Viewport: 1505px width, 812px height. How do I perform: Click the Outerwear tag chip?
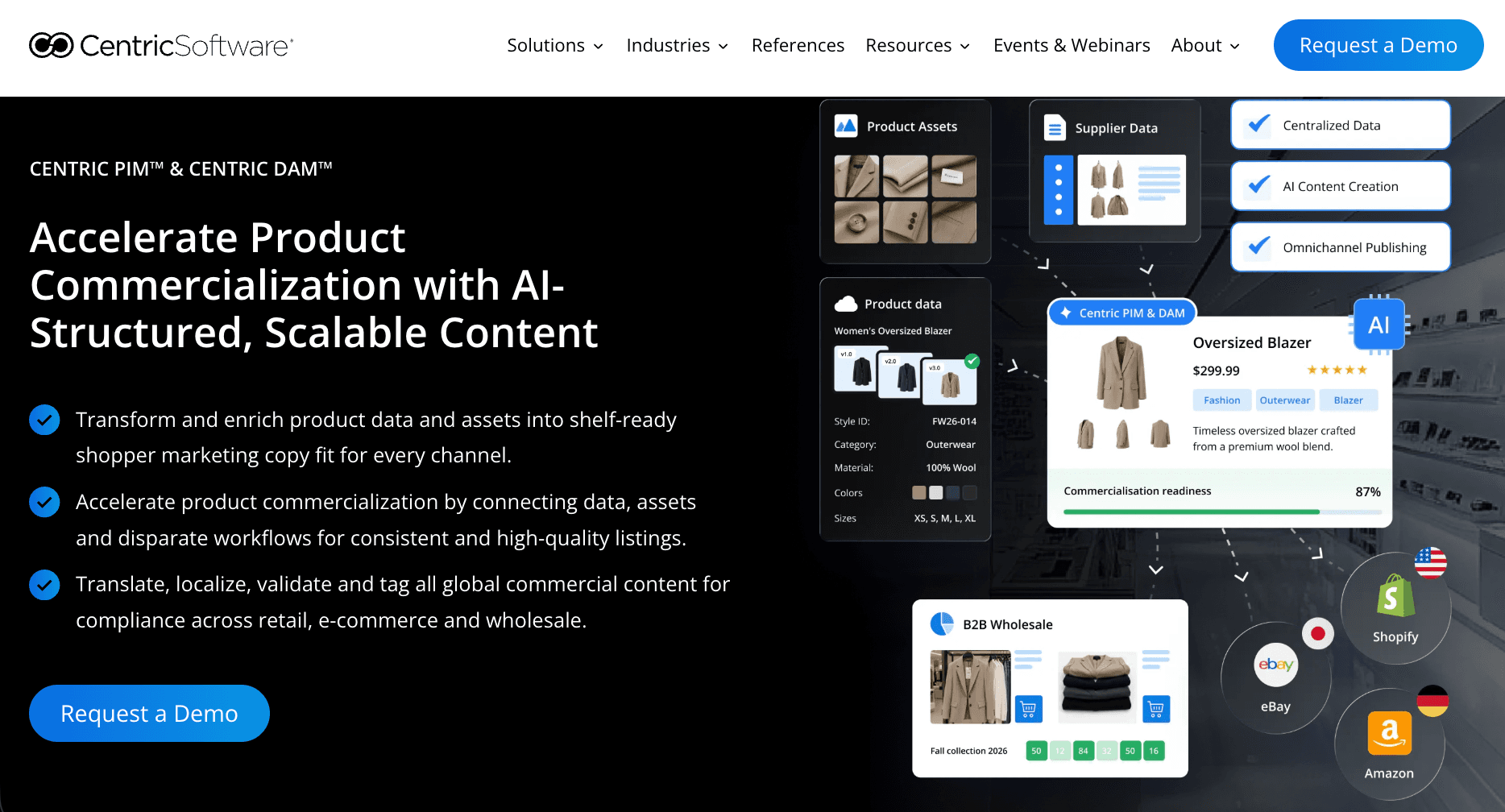[x=1285, y=400]
